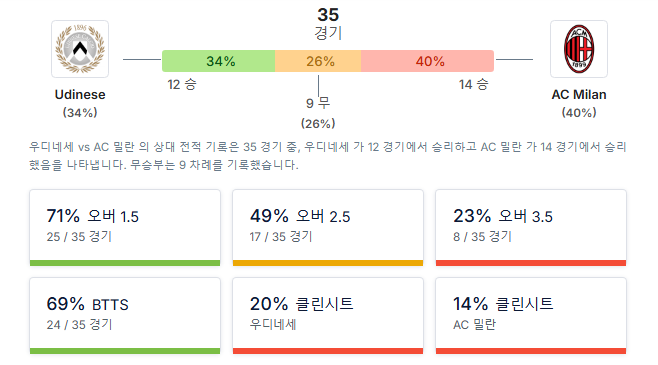The height and width of the screenshot is (365, 658).
Task: Click the AC Milan club crest logo
Action: click(579, 49)
